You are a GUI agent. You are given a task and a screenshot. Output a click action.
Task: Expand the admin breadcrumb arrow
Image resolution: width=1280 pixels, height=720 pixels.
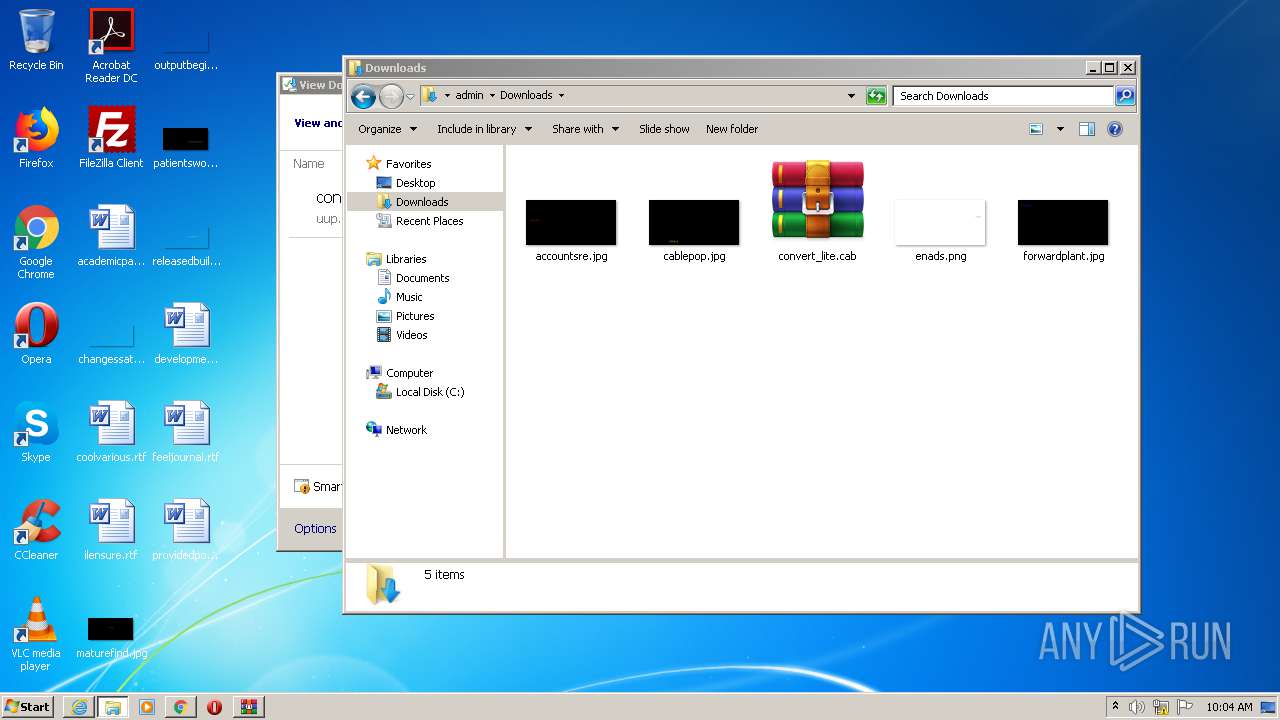pos(492,96)
